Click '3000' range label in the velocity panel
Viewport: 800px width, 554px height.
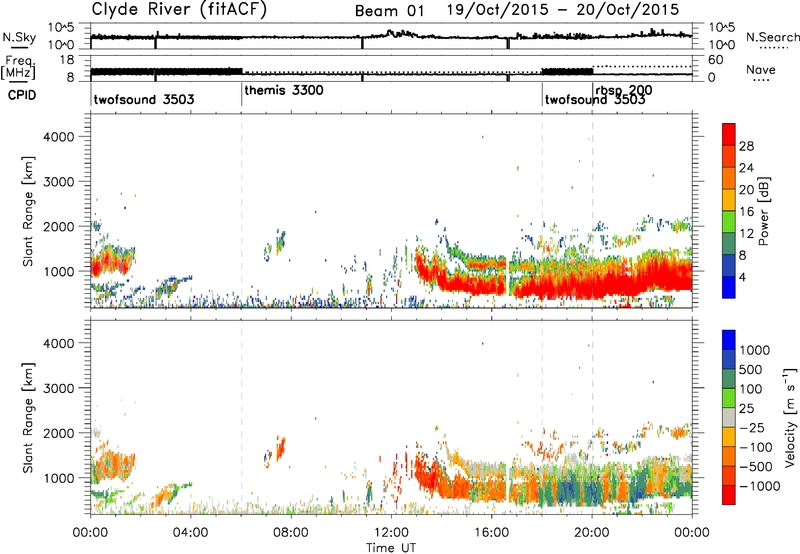click(58, 388)
